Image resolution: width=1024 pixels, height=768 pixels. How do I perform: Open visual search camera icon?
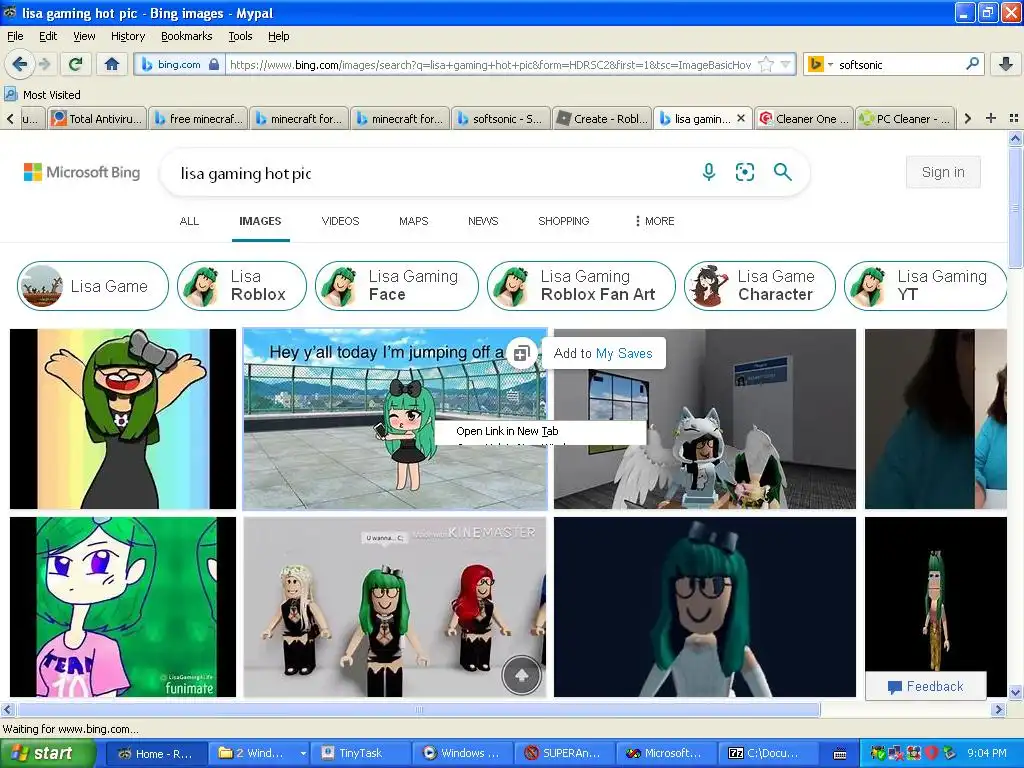(744, 172)
